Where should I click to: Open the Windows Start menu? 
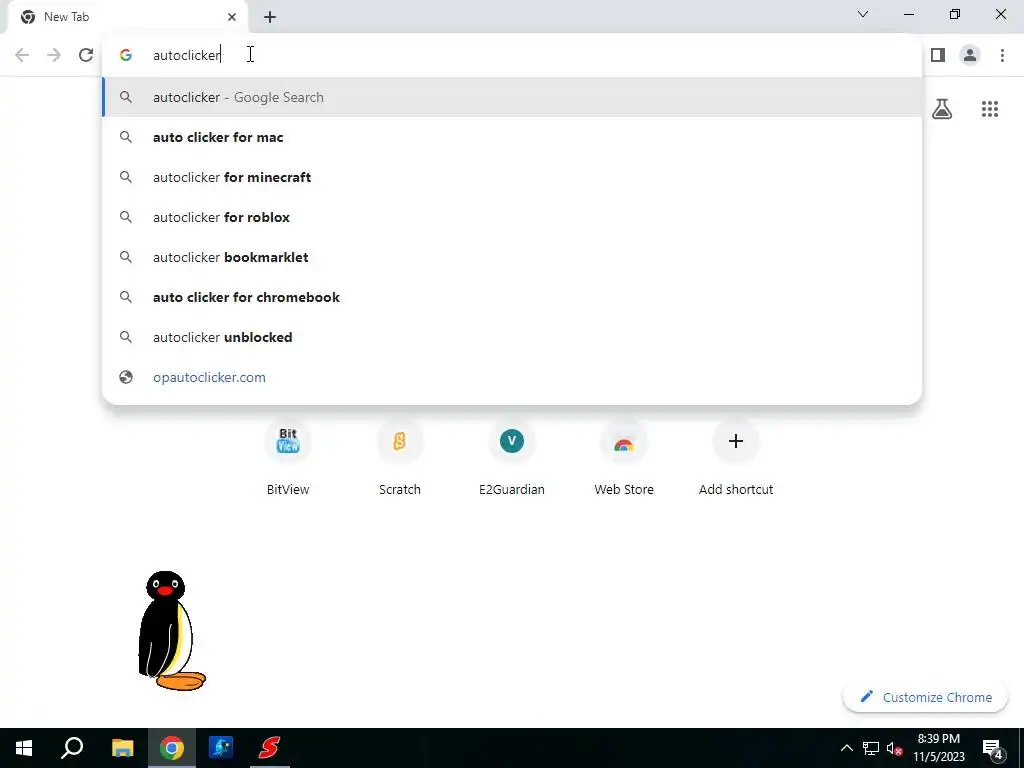pos(24,748)
